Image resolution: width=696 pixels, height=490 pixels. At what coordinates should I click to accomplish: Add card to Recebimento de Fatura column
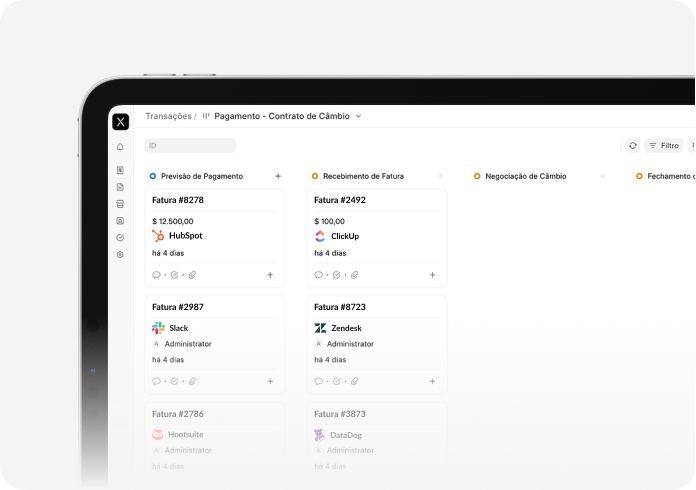click(440, 176)
